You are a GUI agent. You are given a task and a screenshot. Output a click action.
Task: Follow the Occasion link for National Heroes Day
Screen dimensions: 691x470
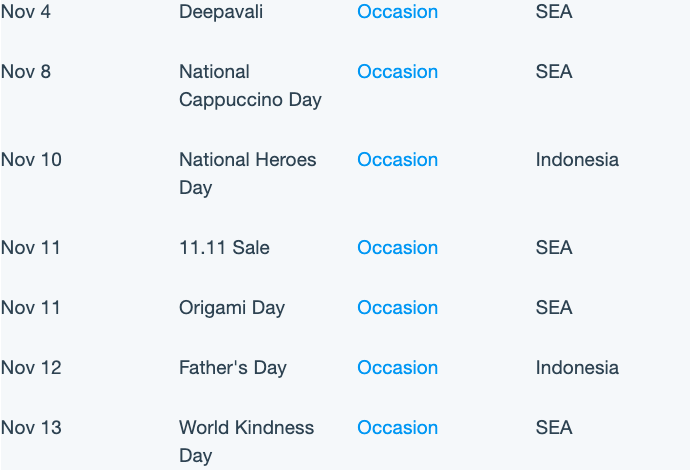398,159
